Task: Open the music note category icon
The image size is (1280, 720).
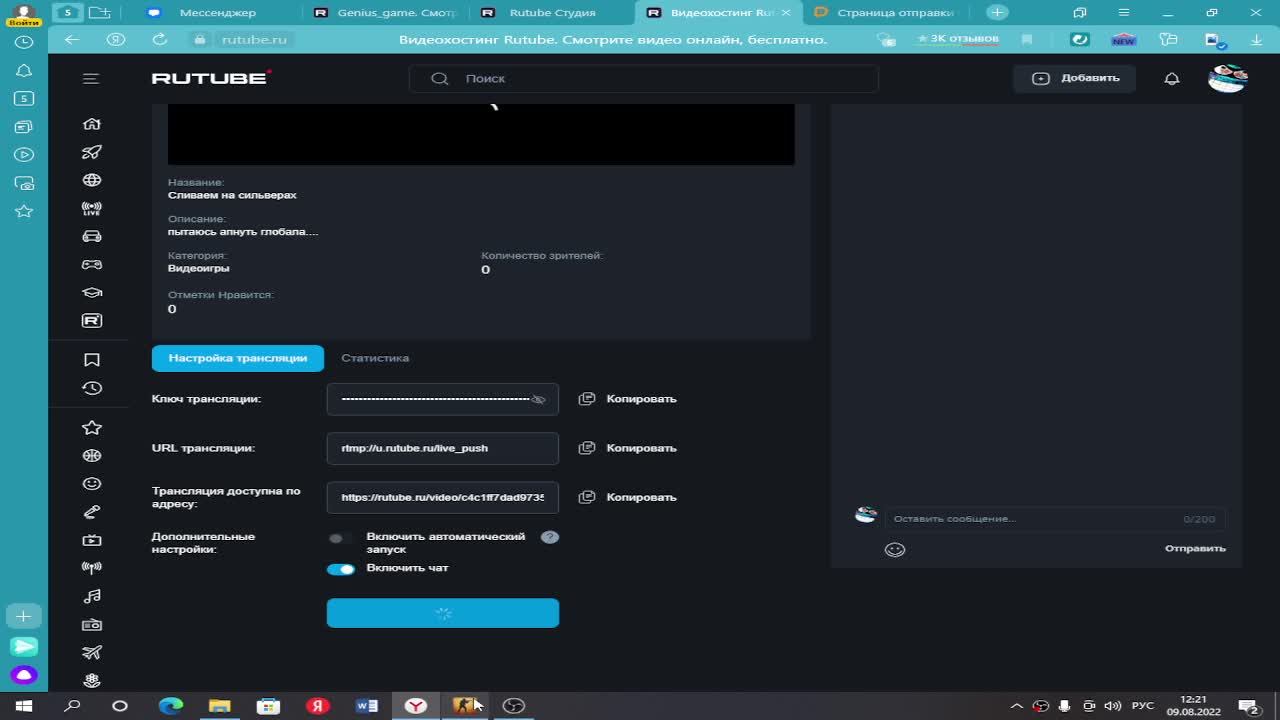Action: tap(92, 596)
